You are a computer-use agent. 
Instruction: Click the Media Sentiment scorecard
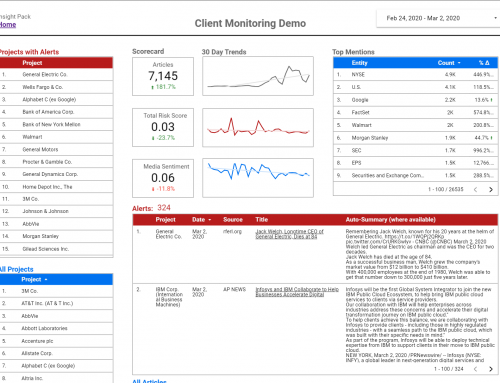point(163,178)
